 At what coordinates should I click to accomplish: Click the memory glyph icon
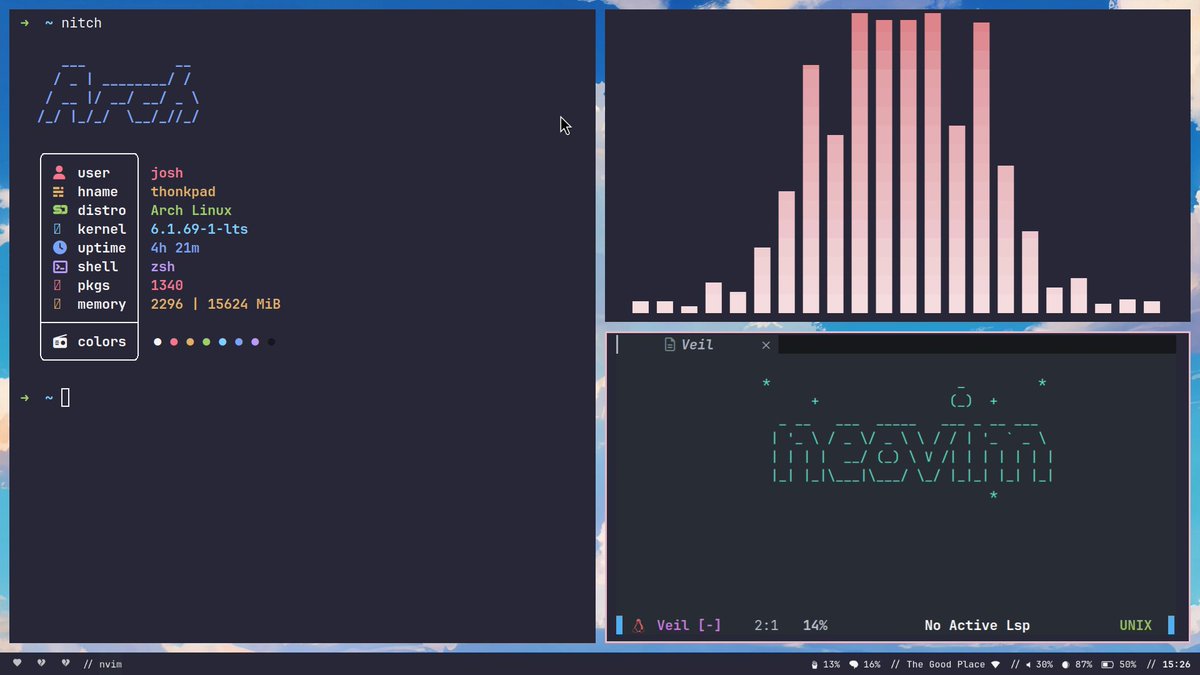coord(57,304)
